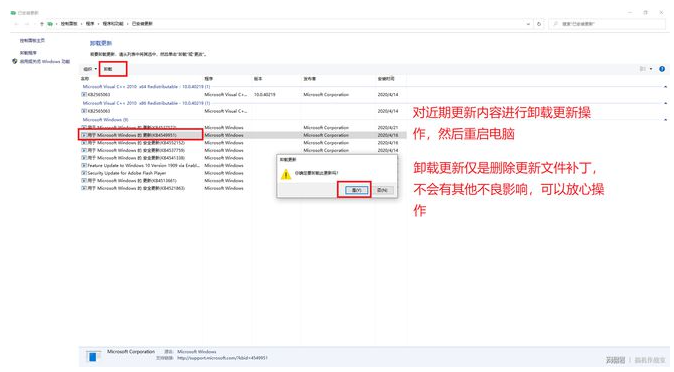Click the shield icon beside Windows features link

[x=15, y=61]
